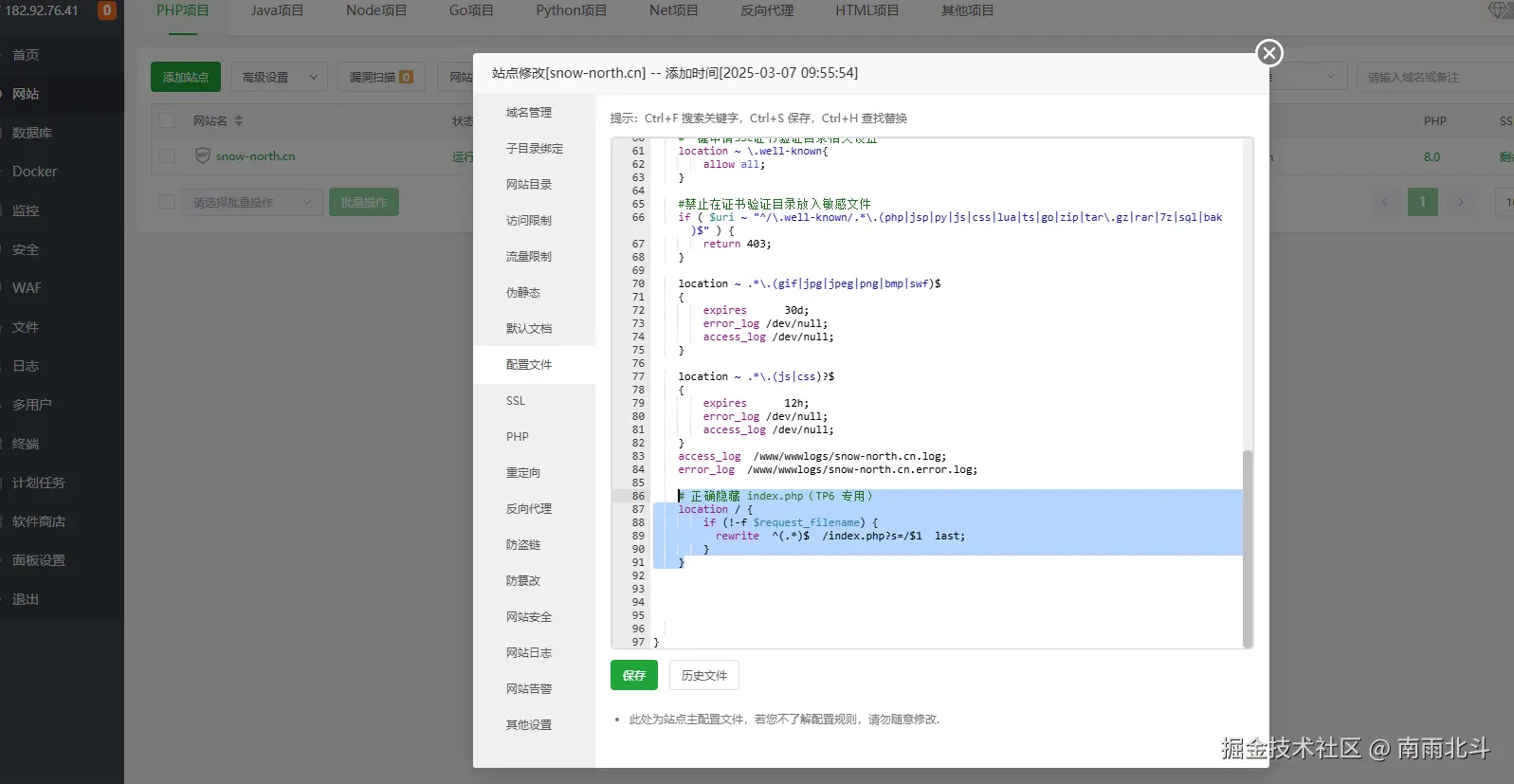Click the notification badge showing 0
The image size is (1514, 784).
coord(107,10)
